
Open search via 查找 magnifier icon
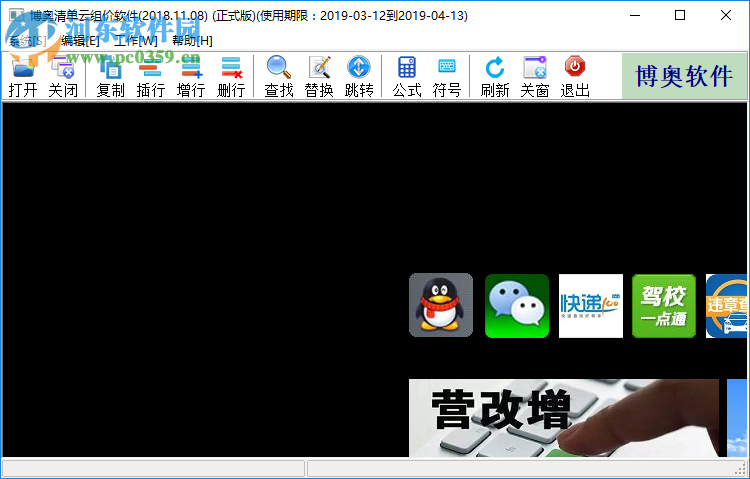point(279,77)
